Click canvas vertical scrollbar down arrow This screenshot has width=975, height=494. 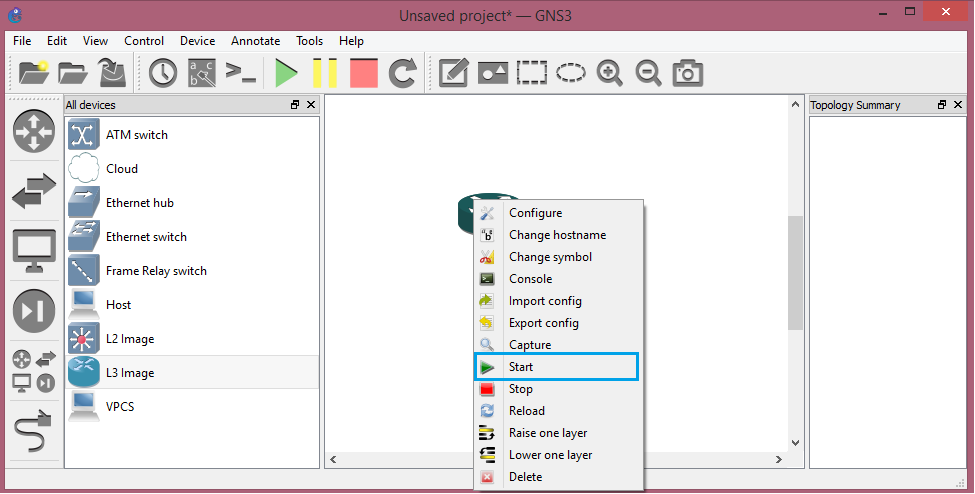[795, 442]
